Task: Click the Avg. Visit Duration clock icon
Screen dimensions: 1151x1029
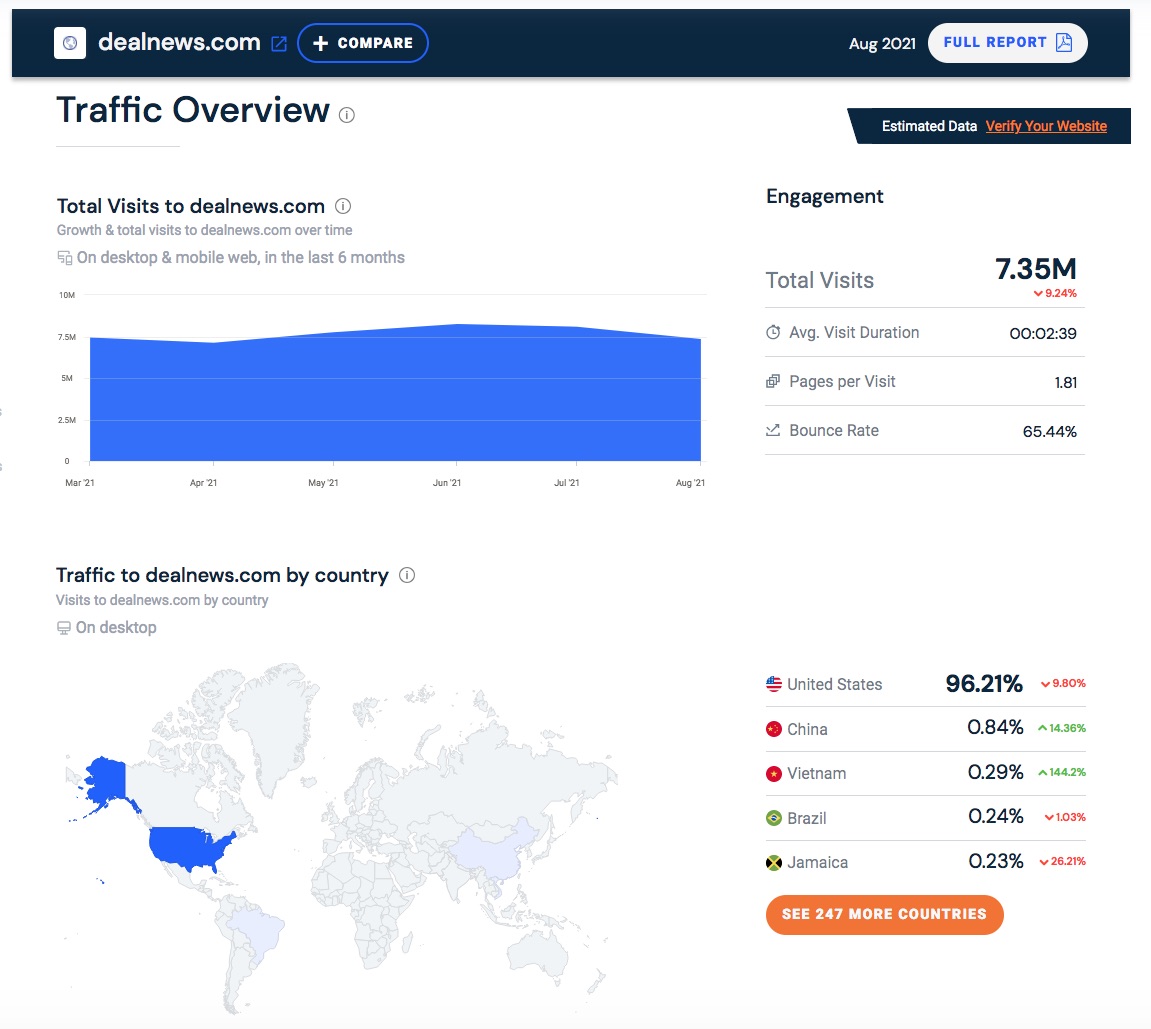Action: coord(773,332)
